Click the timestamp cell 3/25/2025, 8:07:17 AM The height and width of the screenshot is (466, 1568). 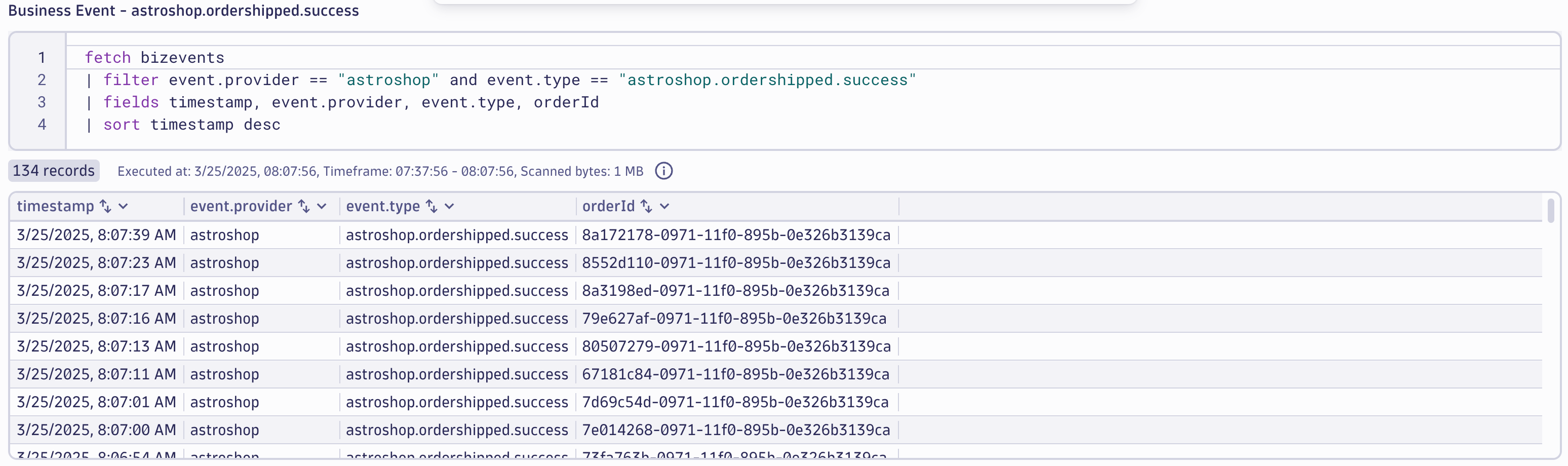[x=96, y=291]
